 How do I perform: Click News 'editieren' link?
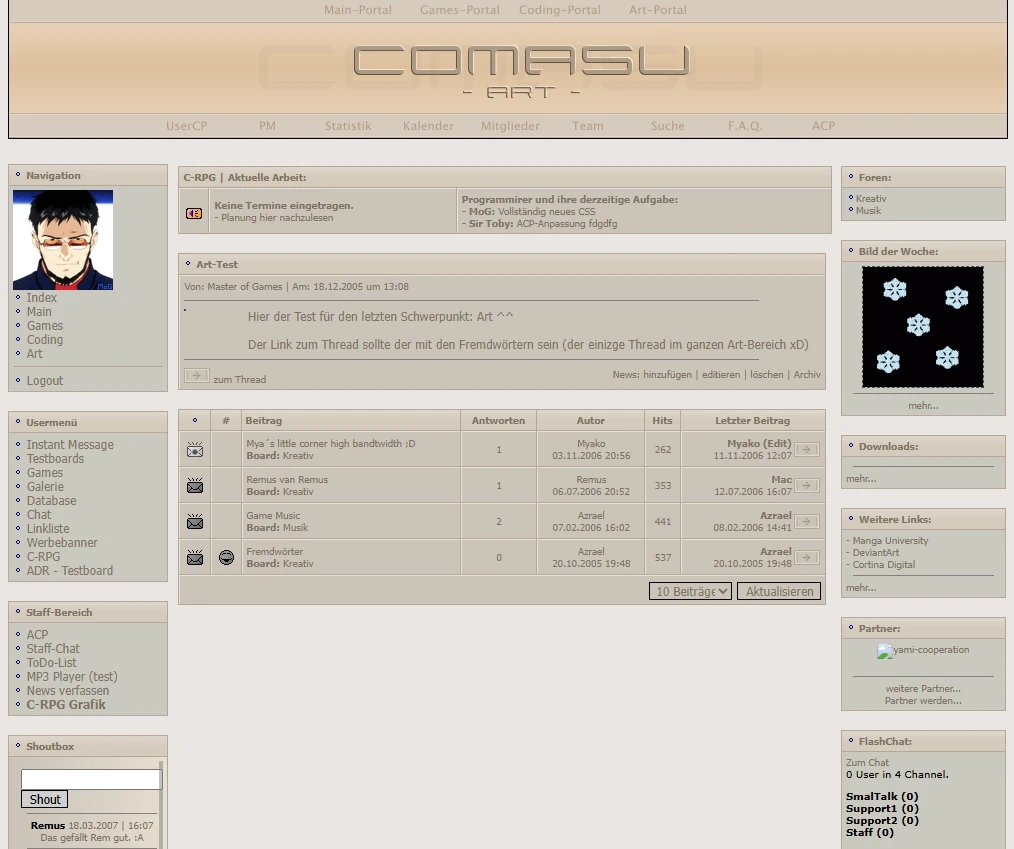[721, 374]
